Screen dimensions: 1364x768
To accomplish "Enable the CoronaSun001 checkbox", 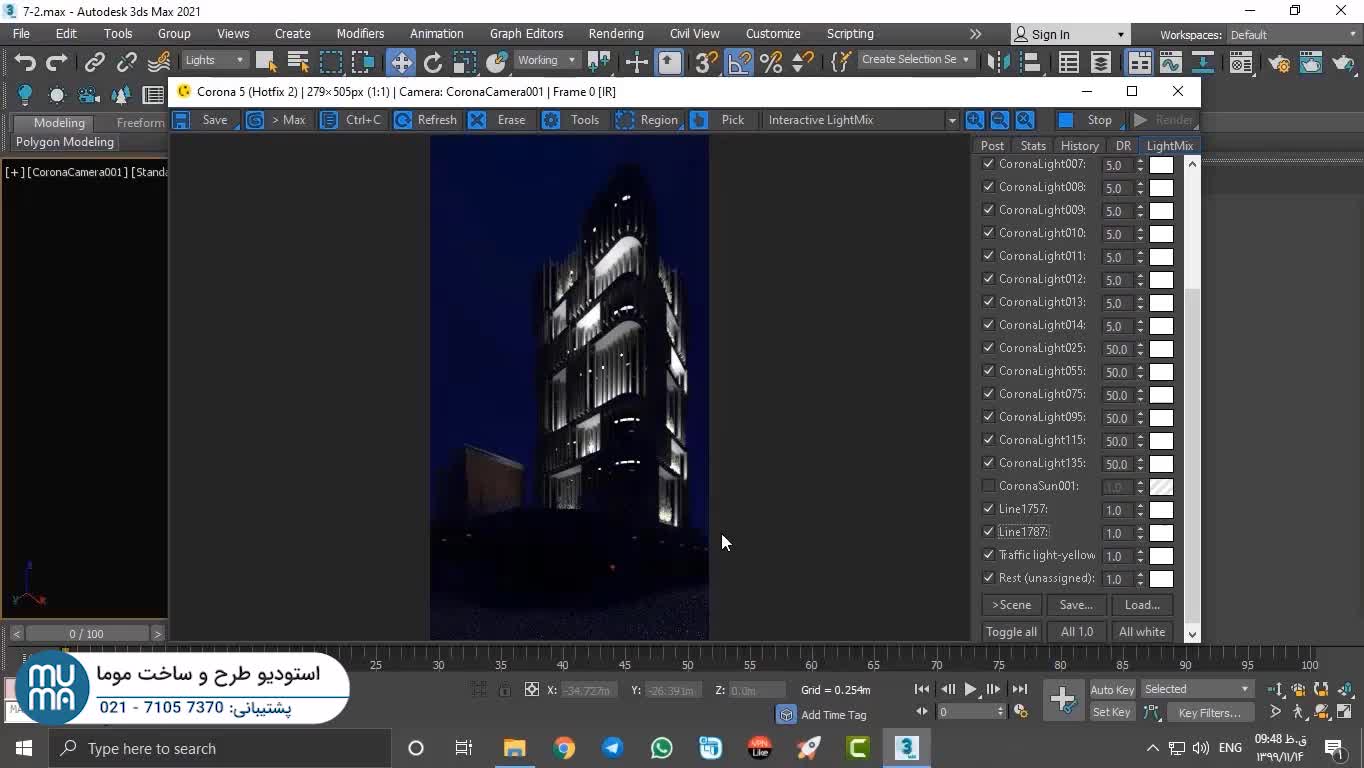I will tap(989, 486).
